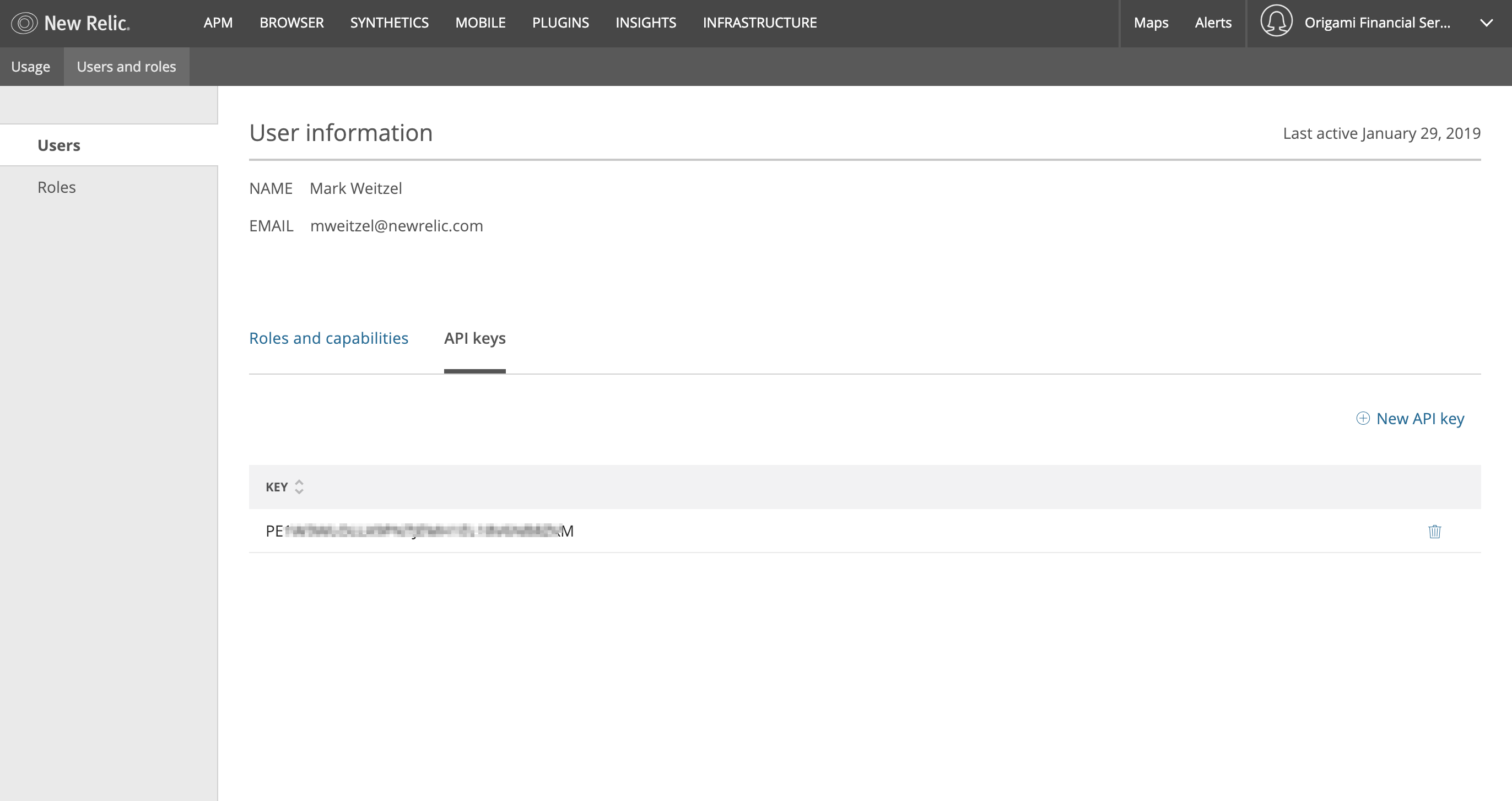Open SYNTHETICS in top navigation

point(389,23)
